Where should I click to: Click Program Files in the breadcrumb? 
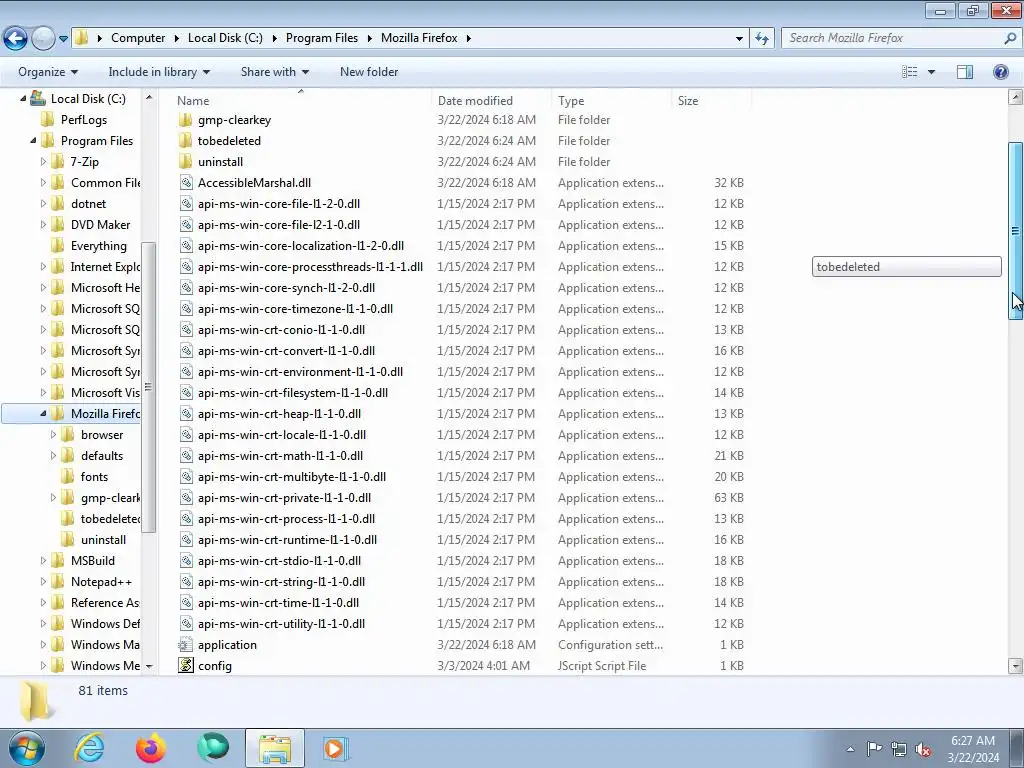click(322, 38)
